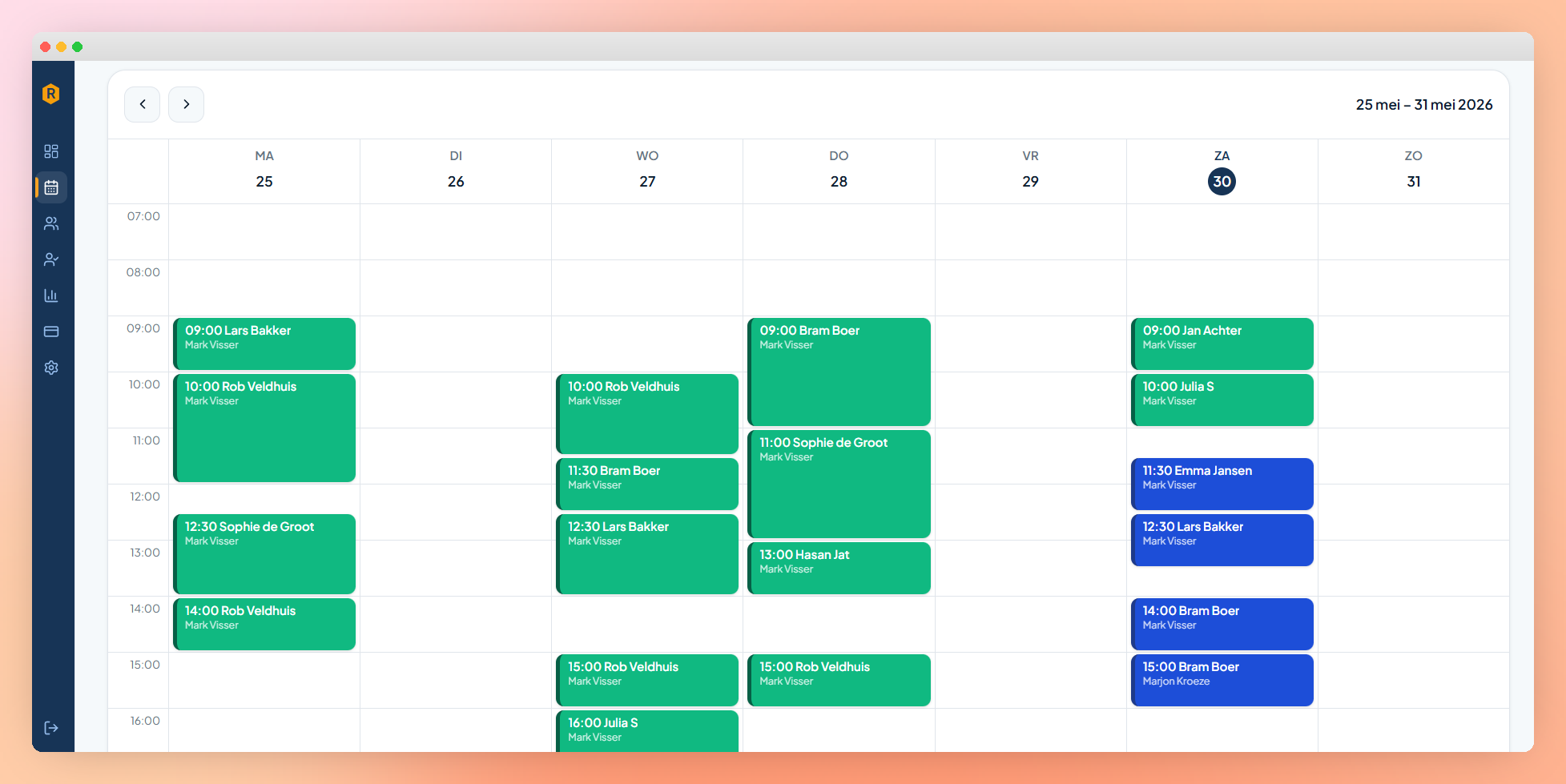
Task: Open Thursday 15:00 Rob Veldhuis appointment
Action: [x=839, y=680]
